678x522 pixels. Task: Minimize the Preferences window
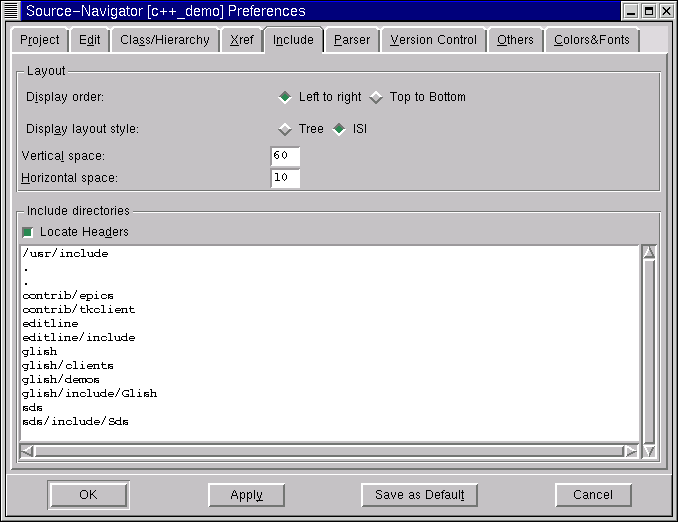pos(631,11)
